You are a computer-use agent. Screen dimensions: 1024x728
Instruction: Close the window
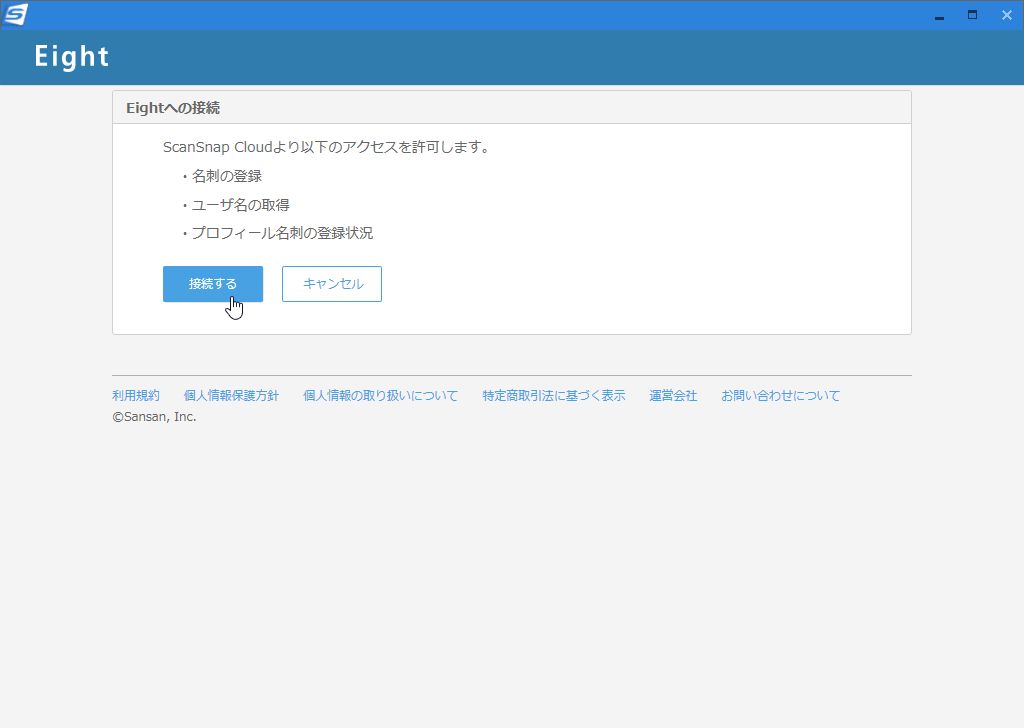tap(1006, 15)
